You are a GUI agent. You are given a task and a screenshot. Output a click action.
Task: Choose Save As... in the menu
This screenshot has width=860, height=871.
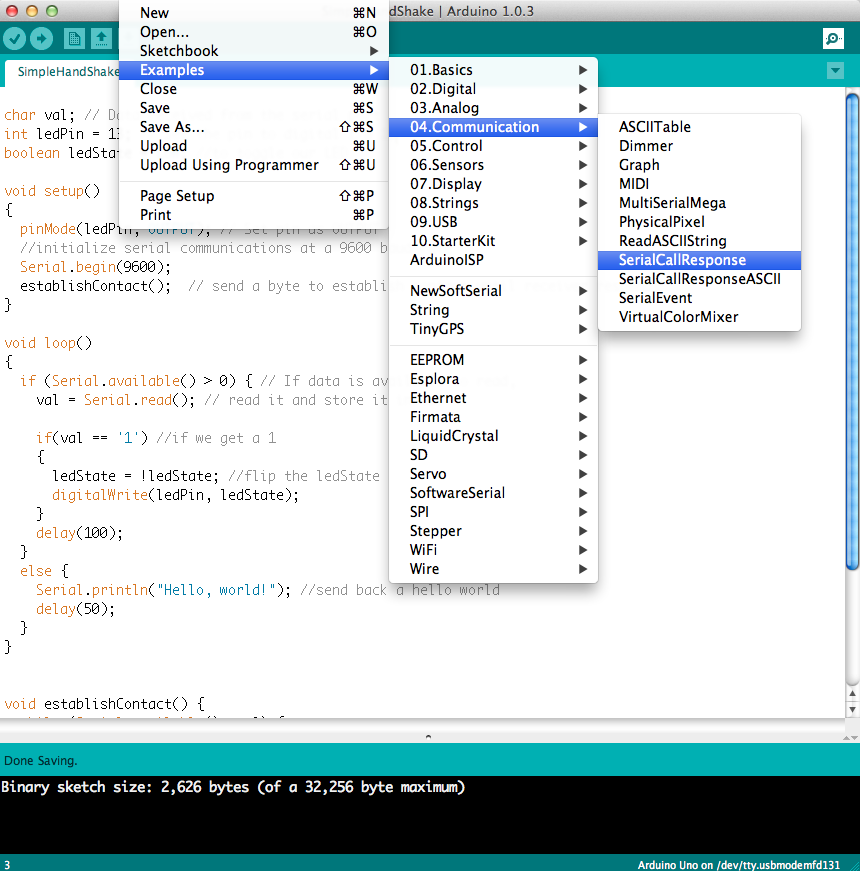point(254,127)
